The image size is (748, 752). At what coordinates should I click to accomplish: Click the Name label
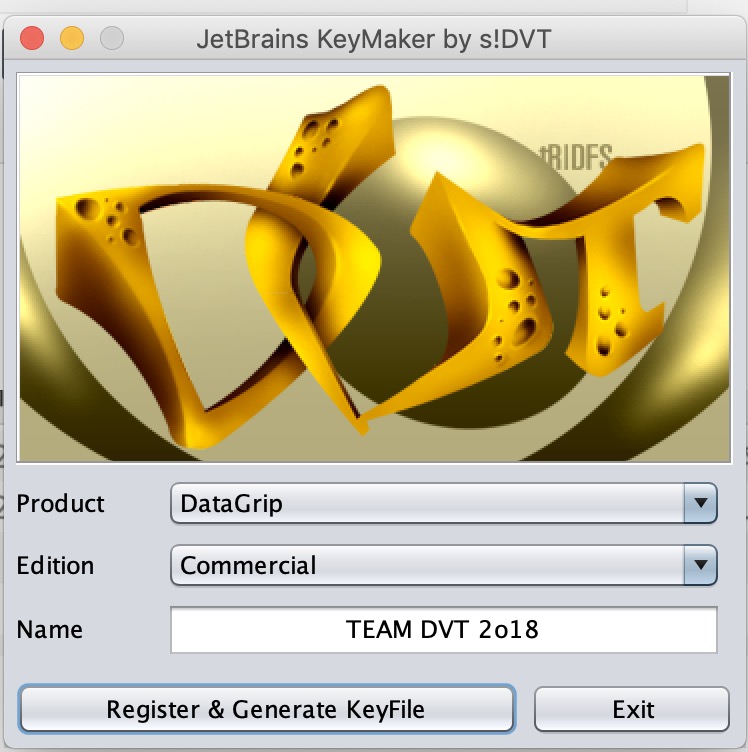pos(50,630)
